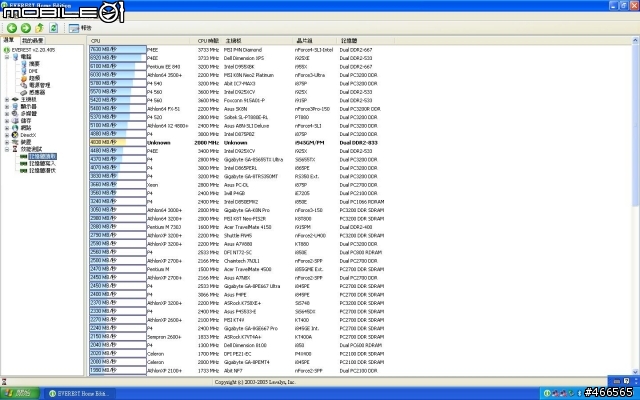Click the display monitor icon in the tree
This screenshot has height=400, width=640.
(16, 107)
